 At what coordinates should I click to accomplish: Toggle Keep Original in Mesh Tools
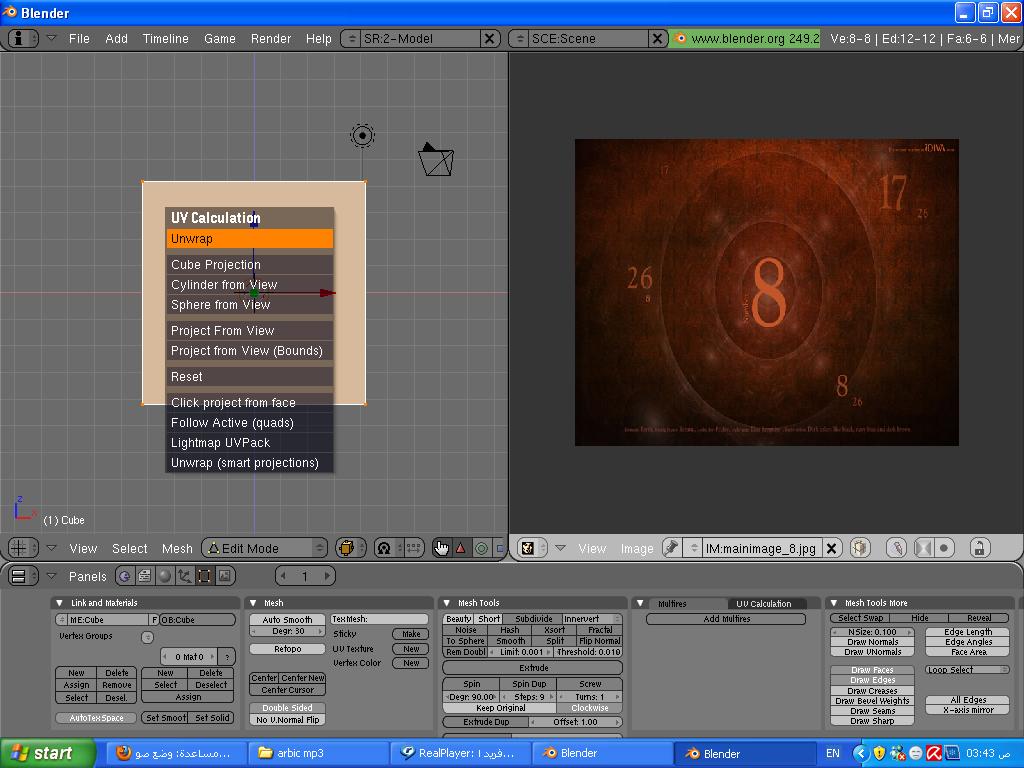500,708
